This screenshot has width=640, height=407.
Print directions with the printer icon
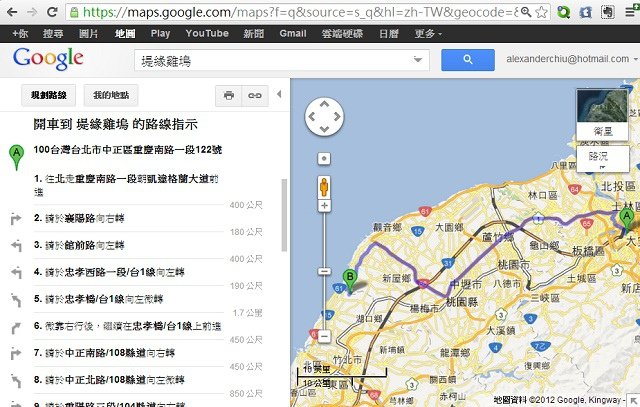(x=229, y=96)
